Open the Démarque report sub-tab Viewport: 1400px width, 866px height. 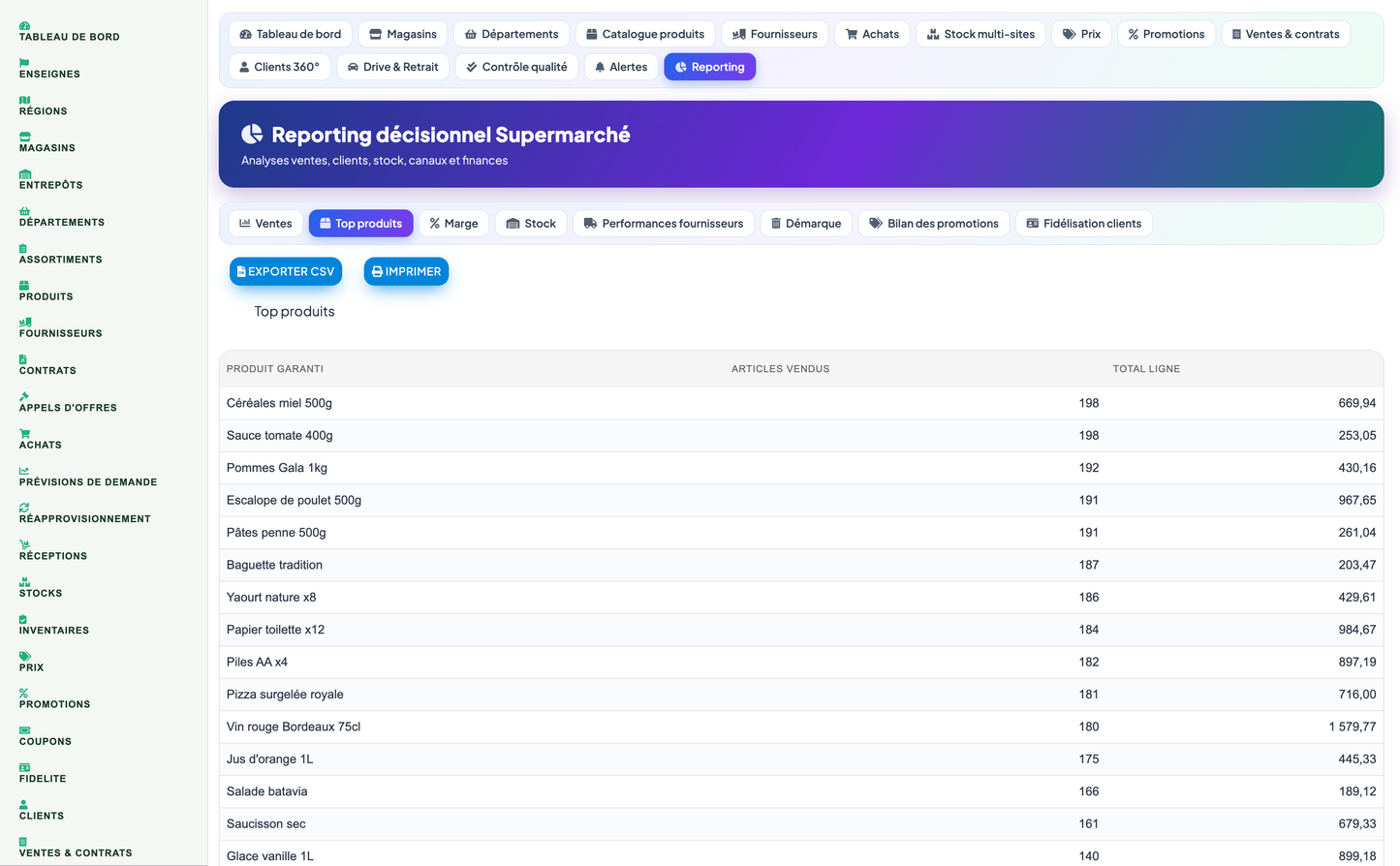pyautogui.click(x=807, y=224)
